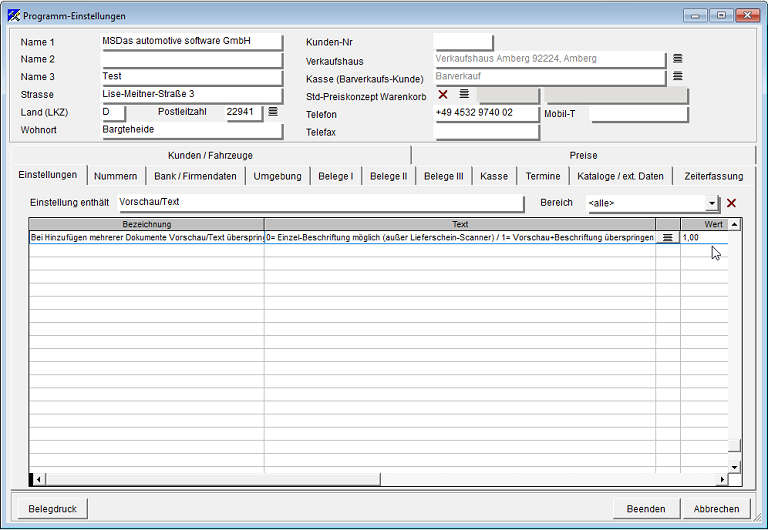The image size is (768, 530).
Task: Open the Preise tab
Action: pyautogui.click(x=583, y=155)
